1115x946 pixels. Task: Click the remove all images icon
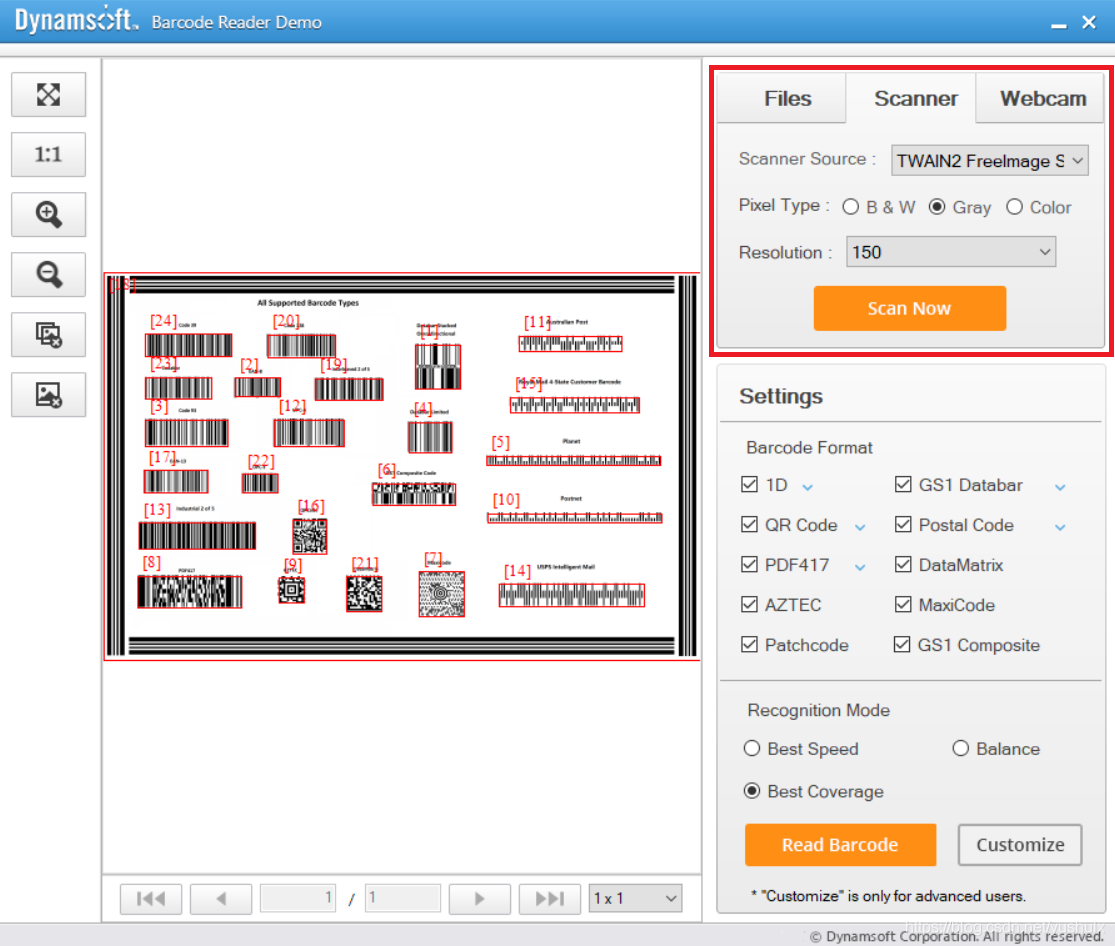tap(48, 334)
